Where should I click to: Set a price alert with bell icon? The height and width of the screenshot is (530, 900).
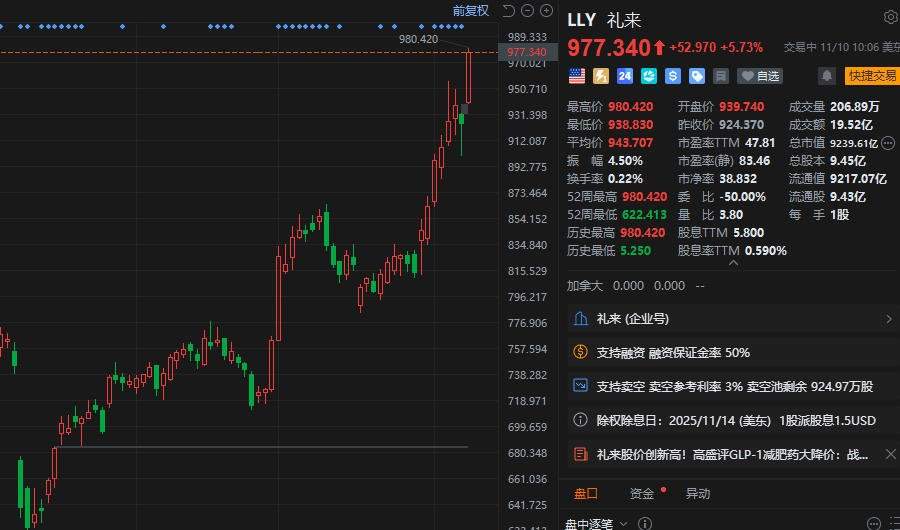[827, 76]
